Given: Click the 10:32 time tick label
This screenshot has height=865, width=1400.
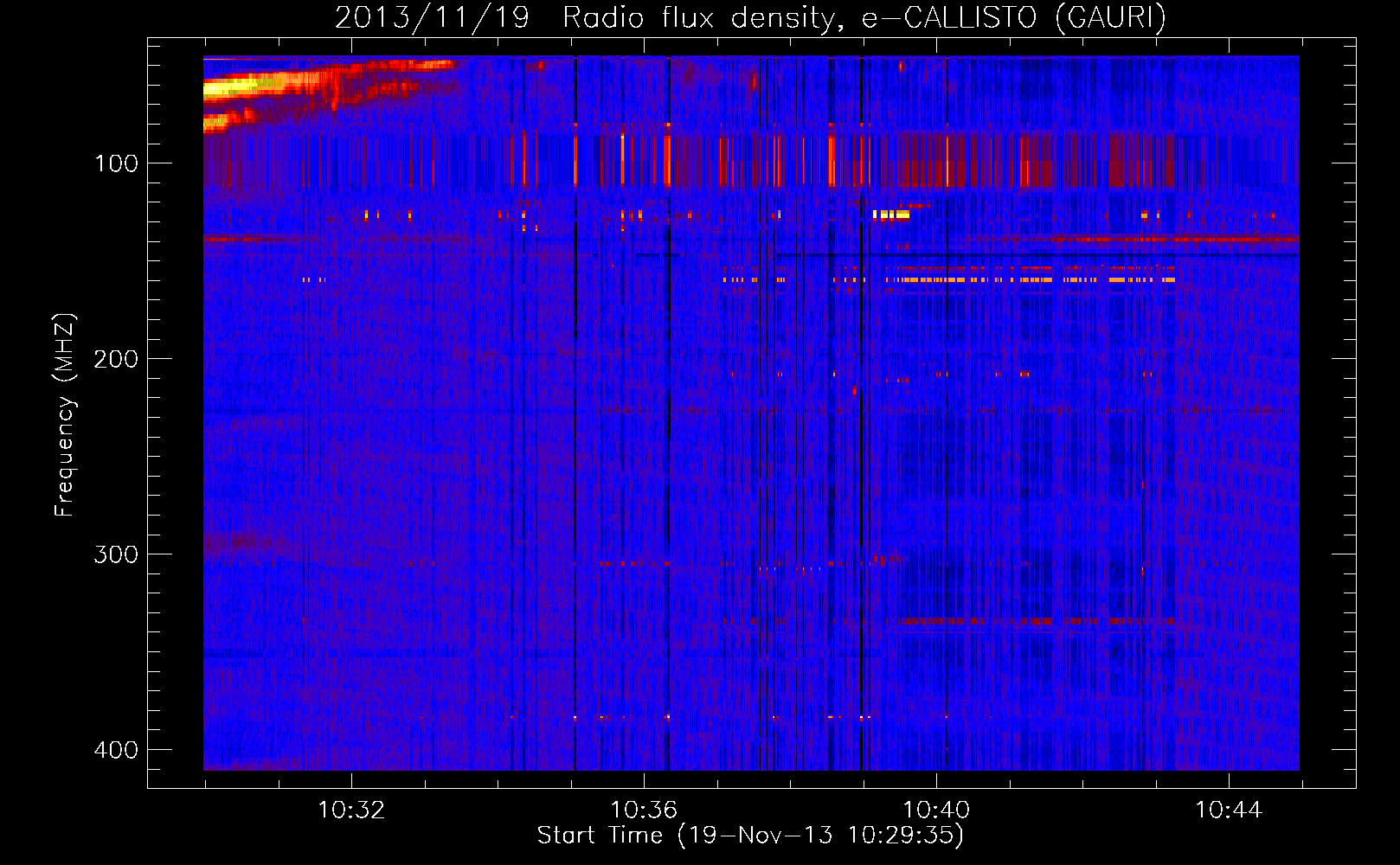Looking at the screenshot, I should pyautogui.click(x=351, y=811).
